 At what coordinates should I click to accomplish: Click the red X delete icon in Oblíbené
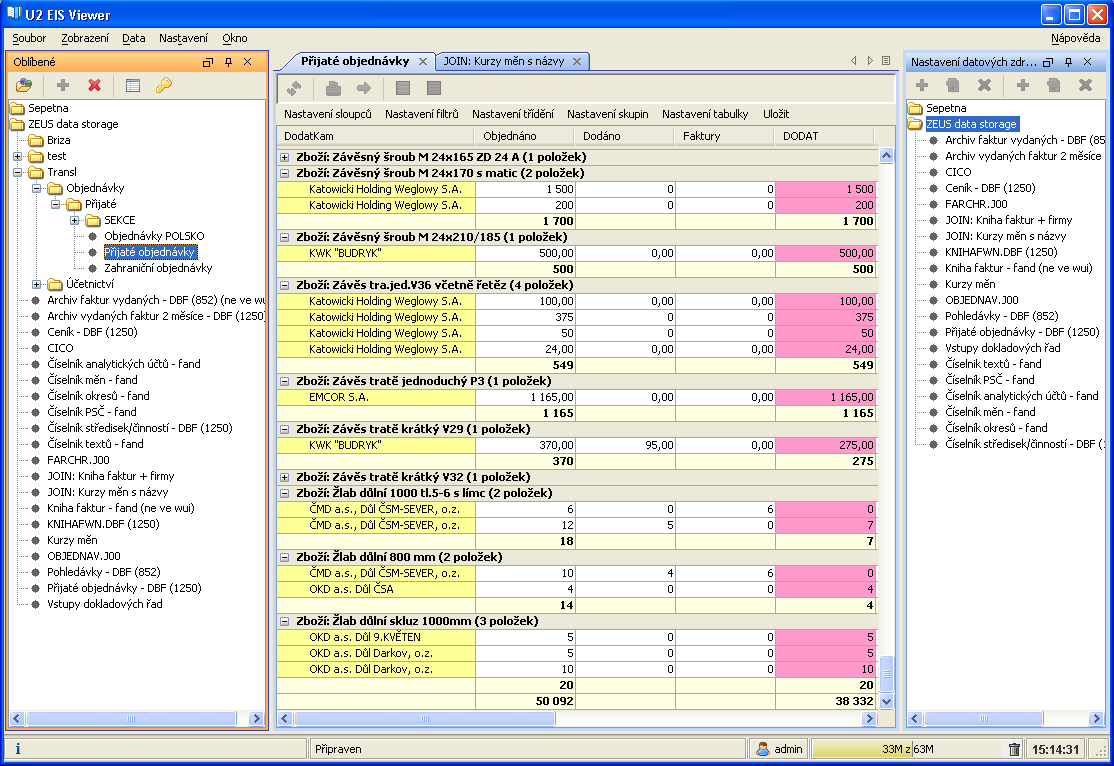click(94, 86)
